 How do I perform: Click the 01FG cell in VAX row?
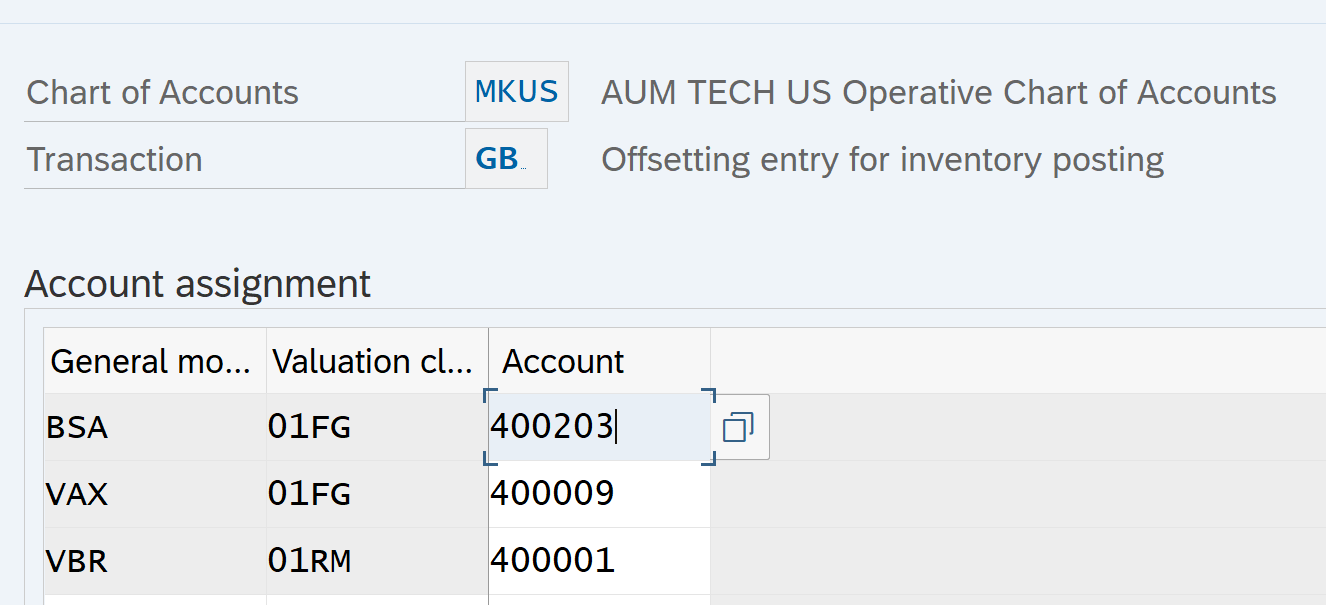pos(376,494)
